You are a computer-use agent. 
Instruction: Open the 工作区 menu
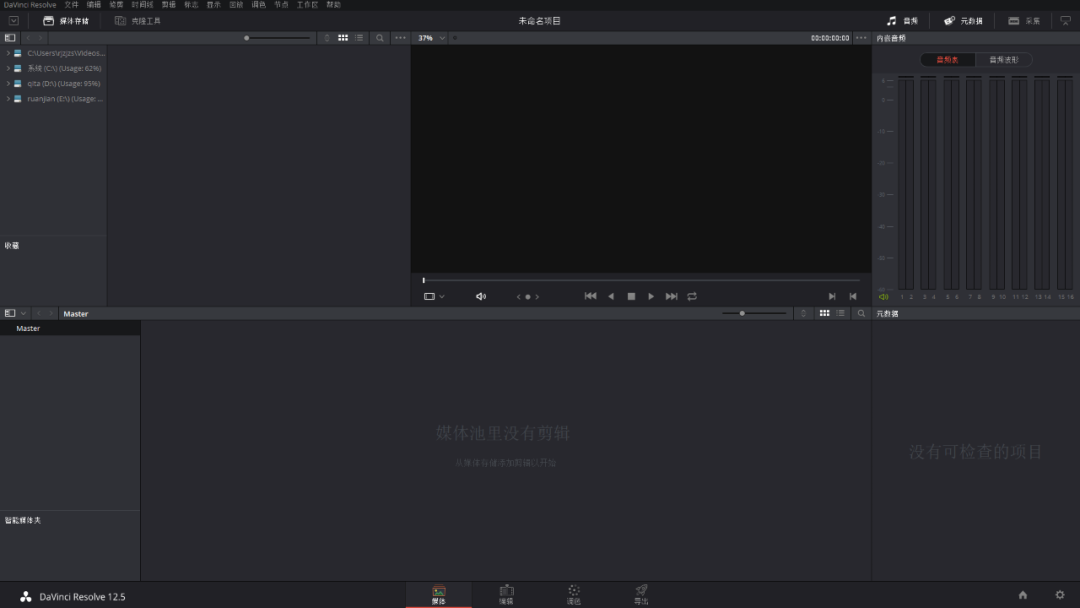point(307,5)
